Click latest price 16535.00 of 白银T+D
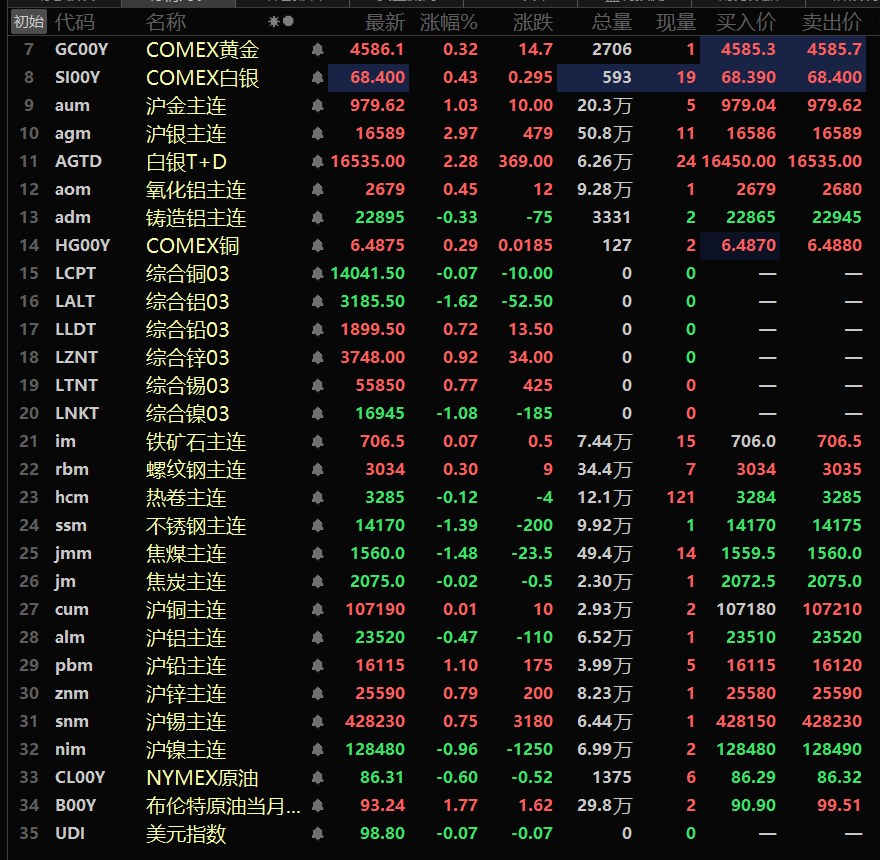This screenshot has height=860, width=880. point(368,162)
